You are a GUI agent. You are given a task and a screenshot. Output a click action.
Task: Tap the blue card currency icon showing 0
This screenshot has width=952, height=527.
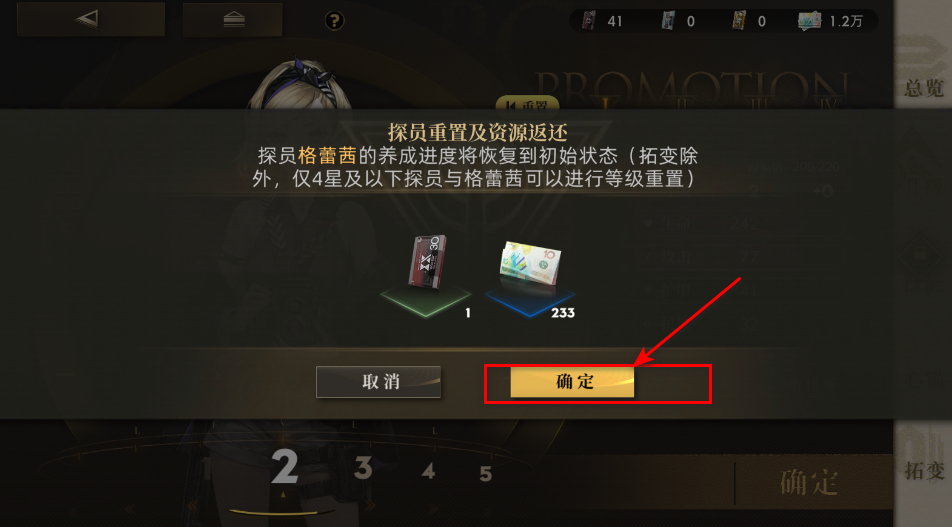668,21
